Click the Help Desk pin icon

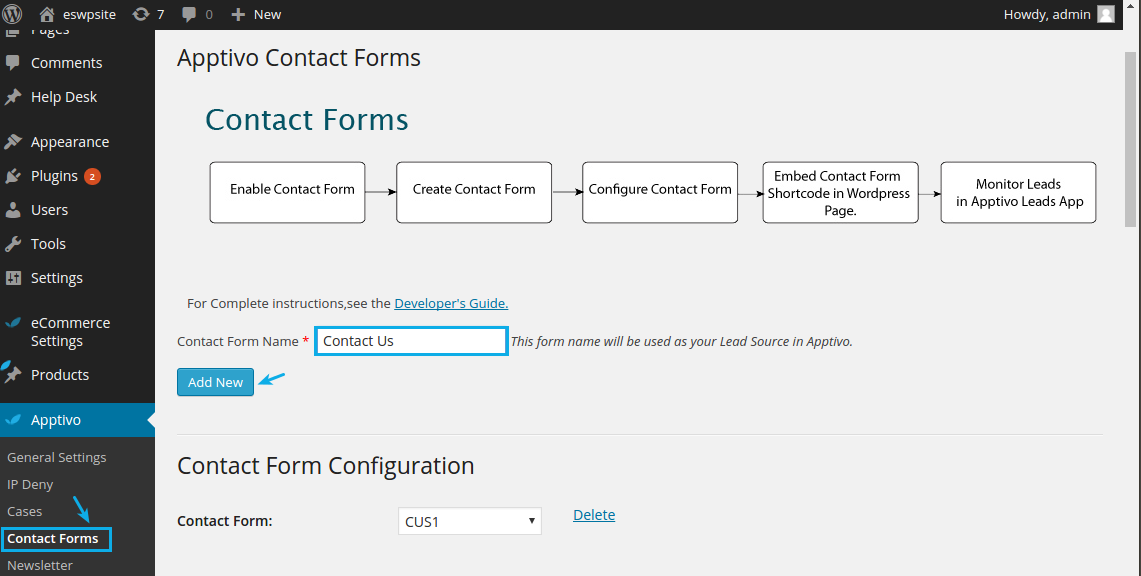(13, 97)
